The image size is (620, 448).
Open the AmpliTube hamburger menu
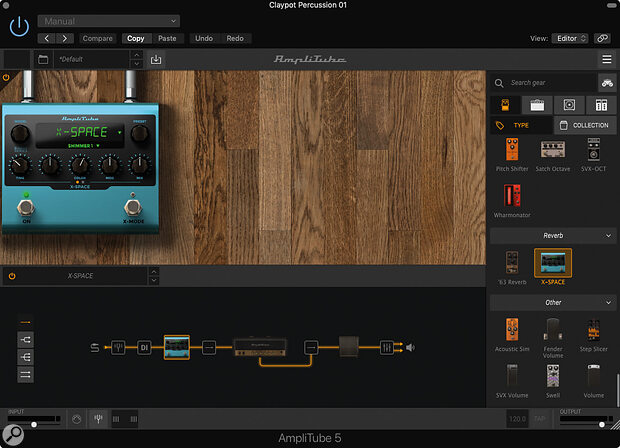pyautogui.click(x=607, y=59)
